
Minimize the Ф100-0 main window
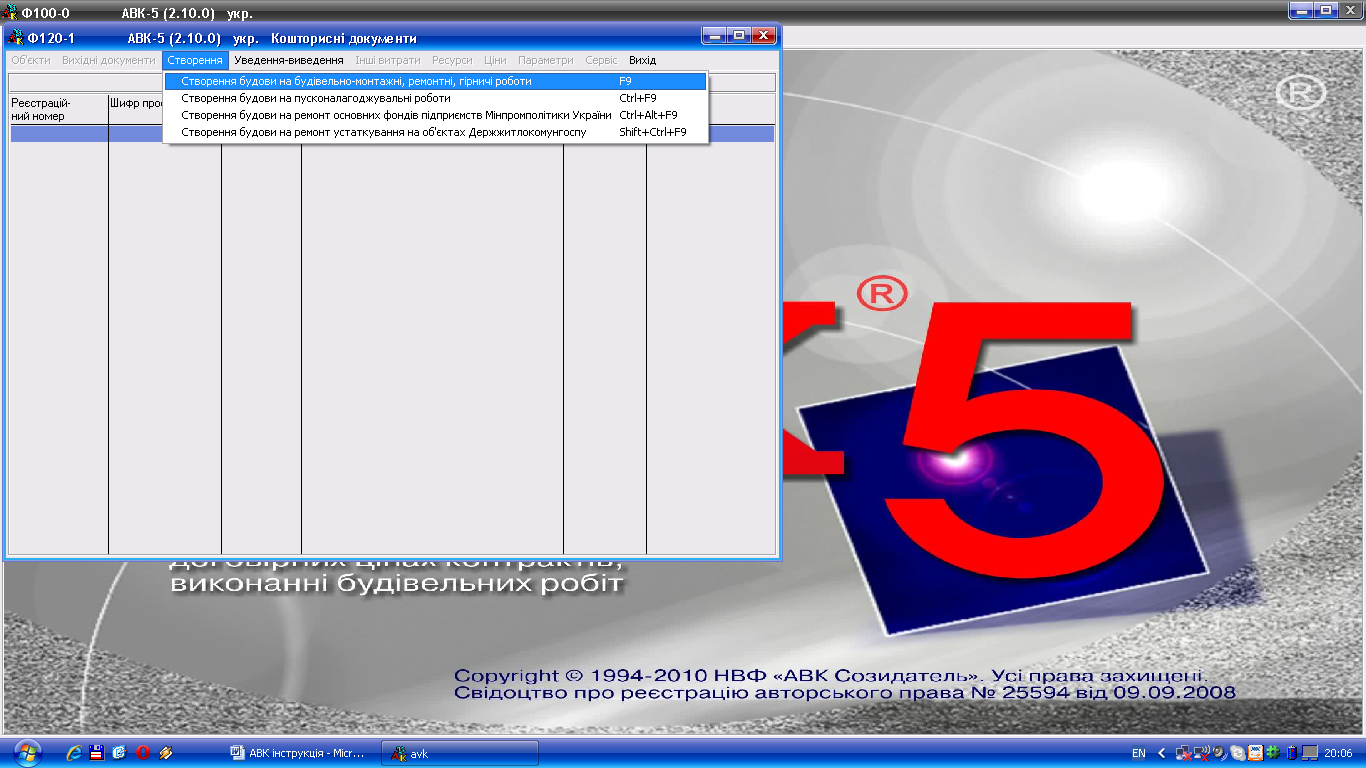point(1302,10)
